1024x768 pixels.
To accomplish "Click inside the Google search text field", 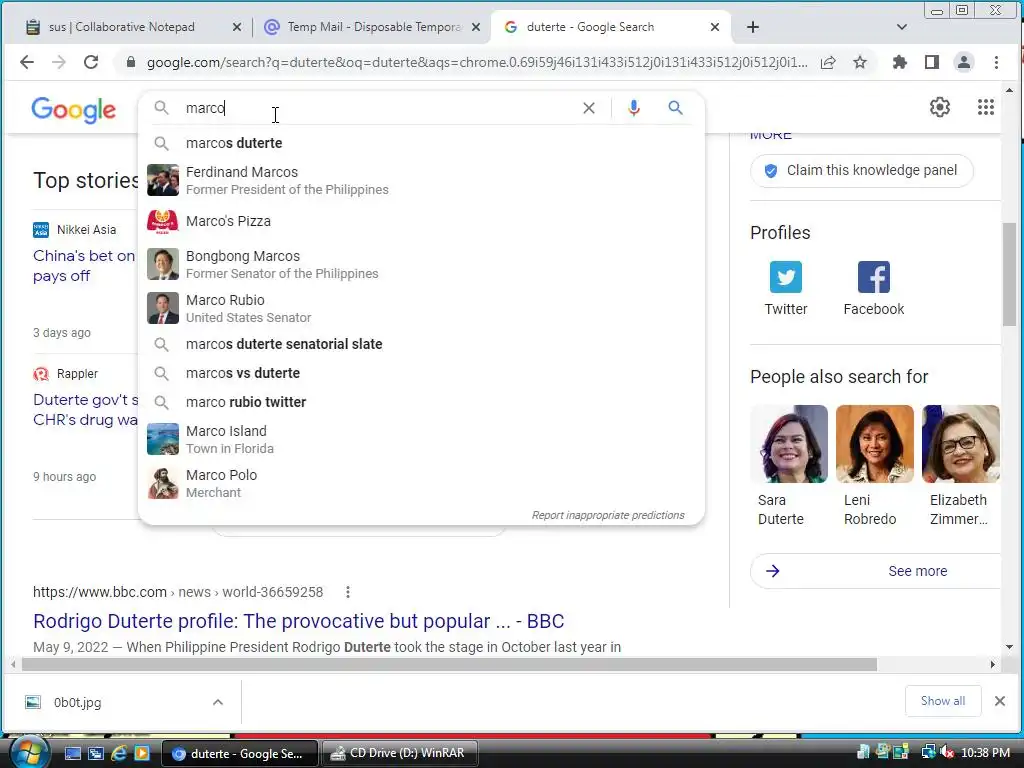I will [x=379, y=108].
